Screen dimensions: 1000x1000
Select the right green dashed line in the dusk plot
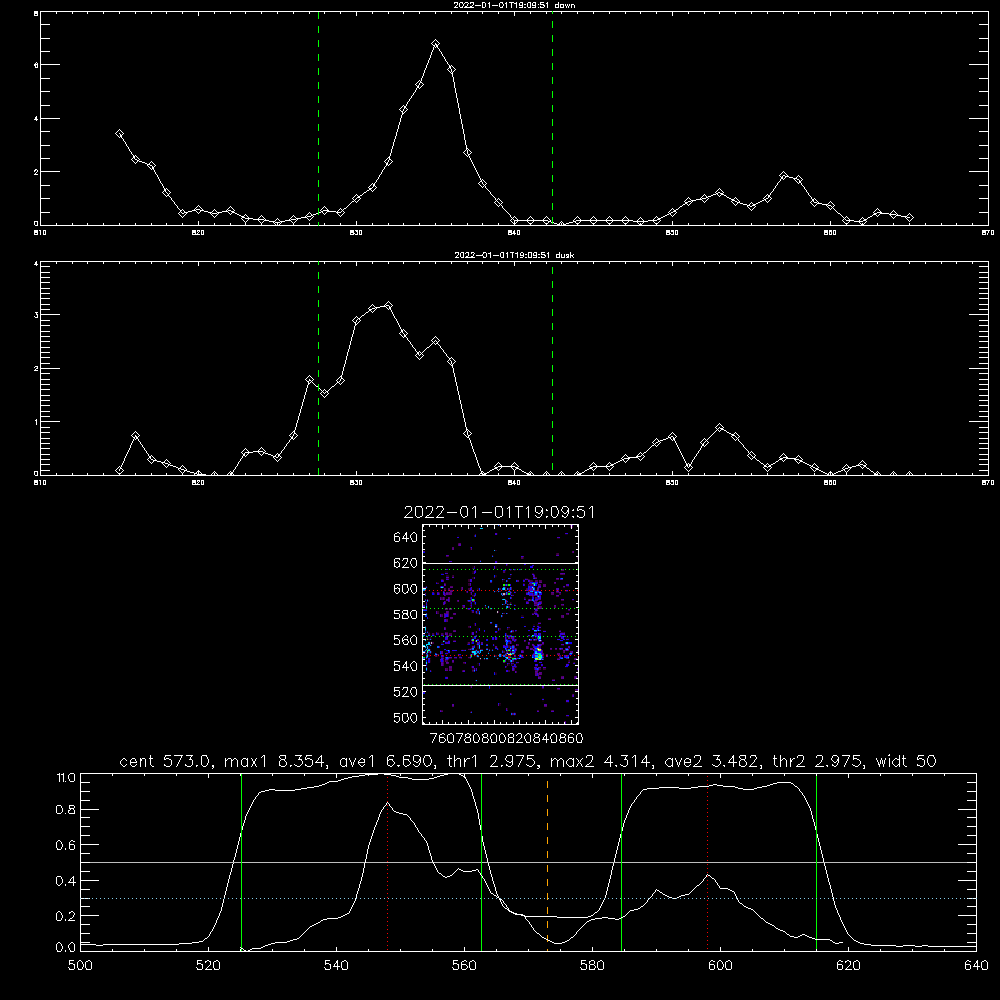552,368
